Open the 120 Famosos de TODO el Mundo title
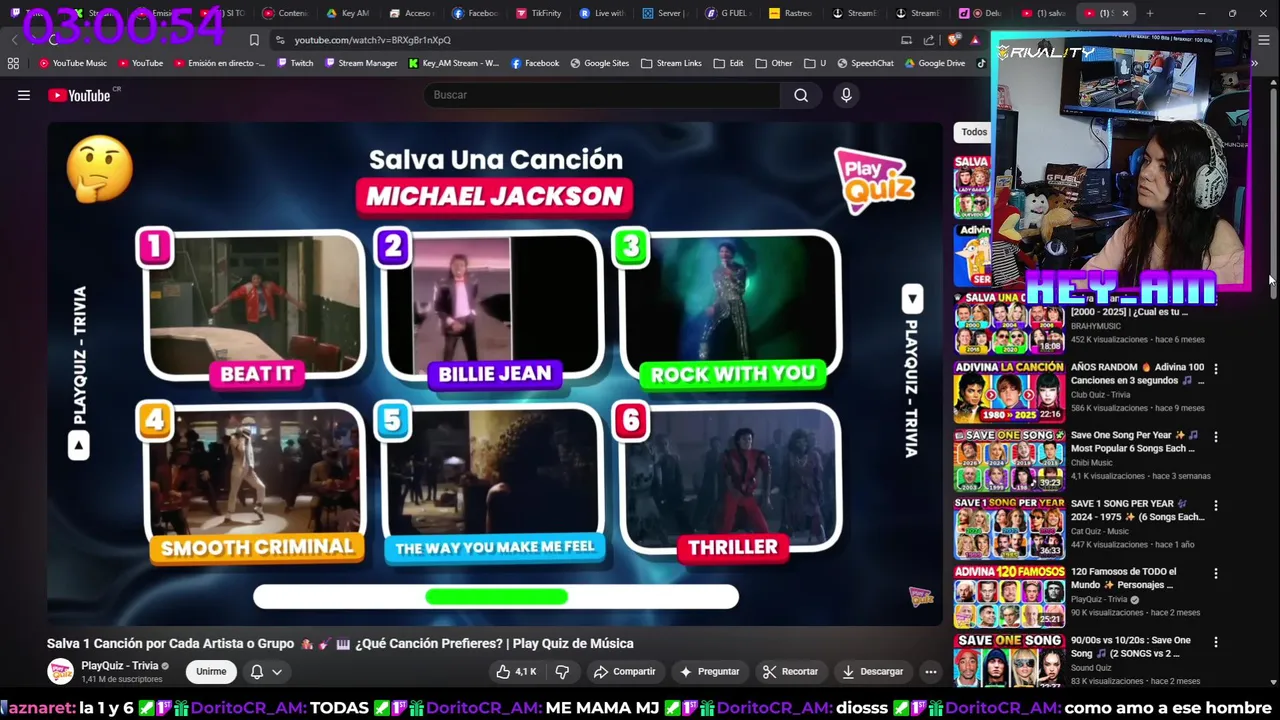The image size is (1280, 720). click(x=1123, y=578)
